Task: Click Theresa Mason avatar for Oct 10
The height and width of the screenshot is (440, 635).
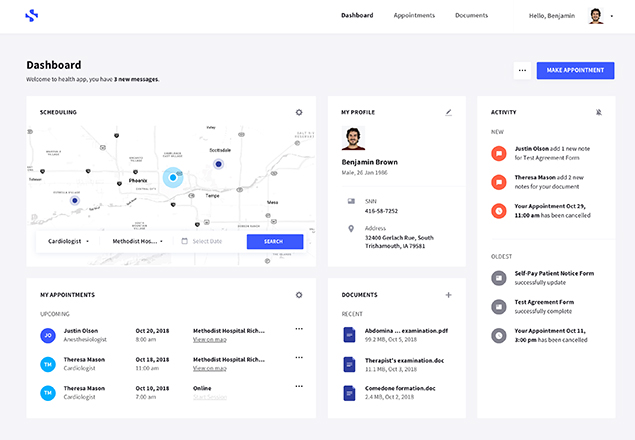Action: [48, 393]
